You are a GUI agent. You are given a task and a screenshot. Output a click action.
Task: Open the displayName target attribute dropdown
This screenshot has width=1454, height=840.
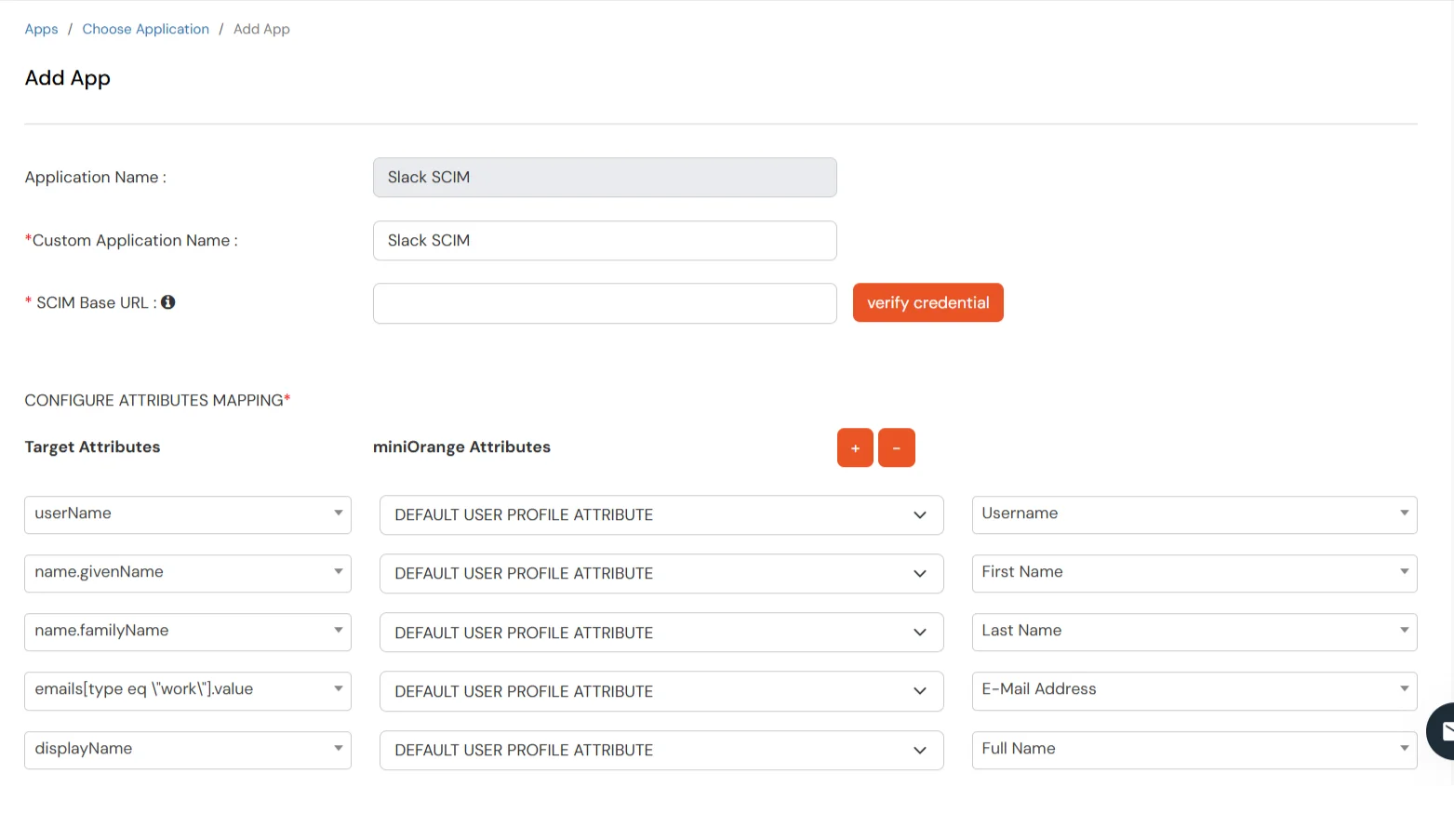point(187,750)
